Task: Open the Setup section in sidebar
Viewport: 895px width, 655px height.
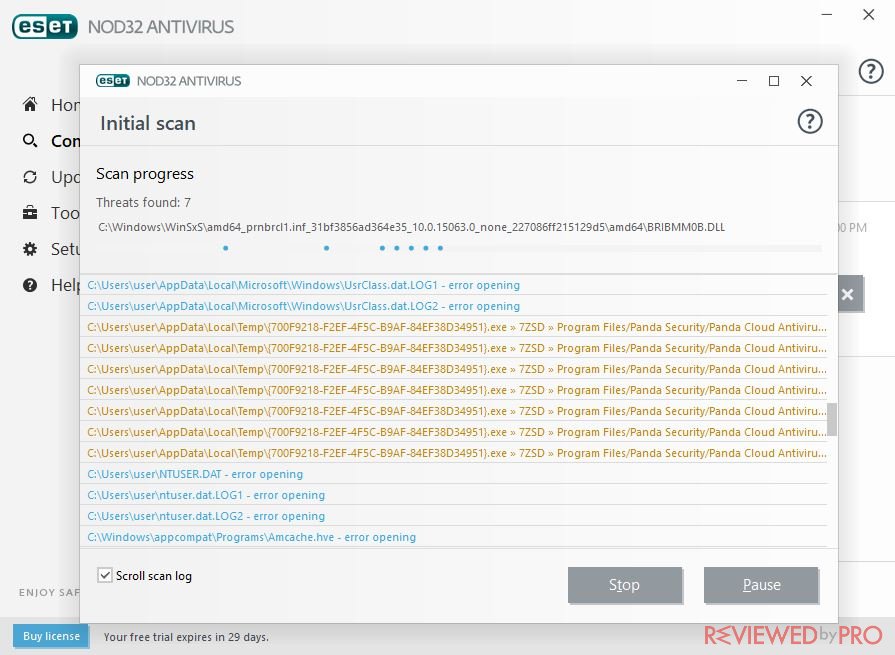Action: [65, 249]
